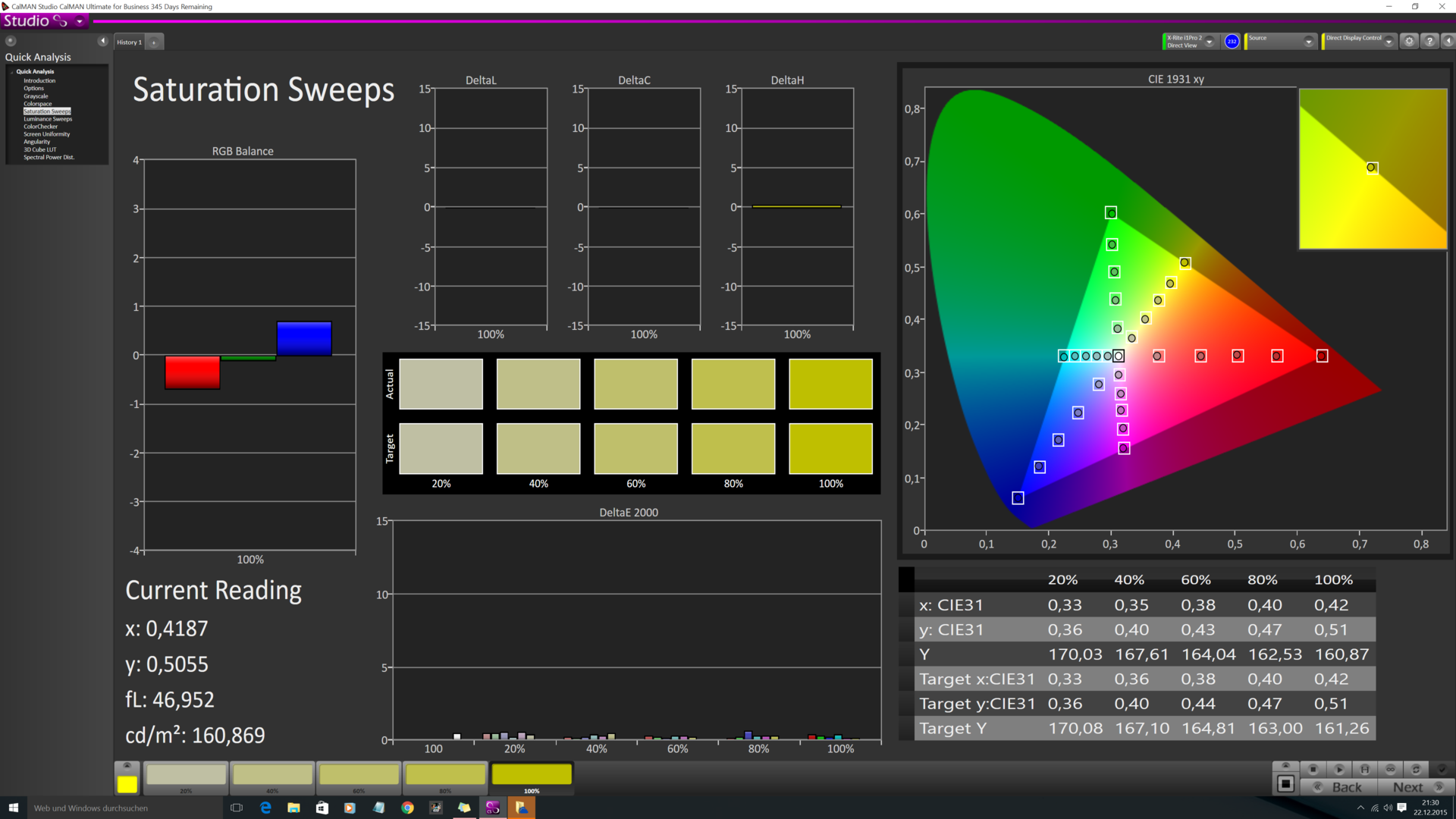1456x819 pixels.
Task: Toggle the checkmark button near playback controls
Action: (x=1441, y=769)
